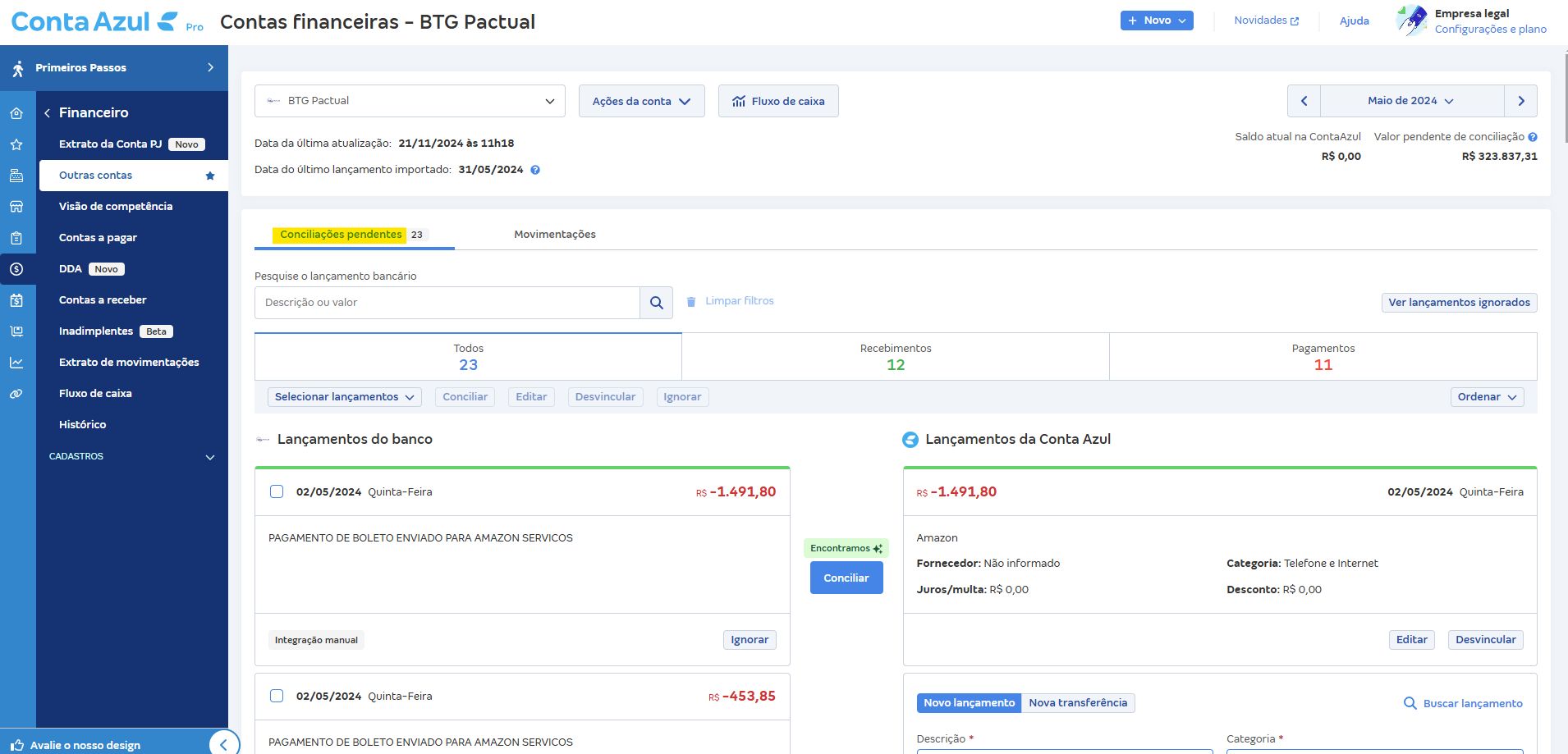Open the BTG Pactual account dropdown

[x=410, y=101]
